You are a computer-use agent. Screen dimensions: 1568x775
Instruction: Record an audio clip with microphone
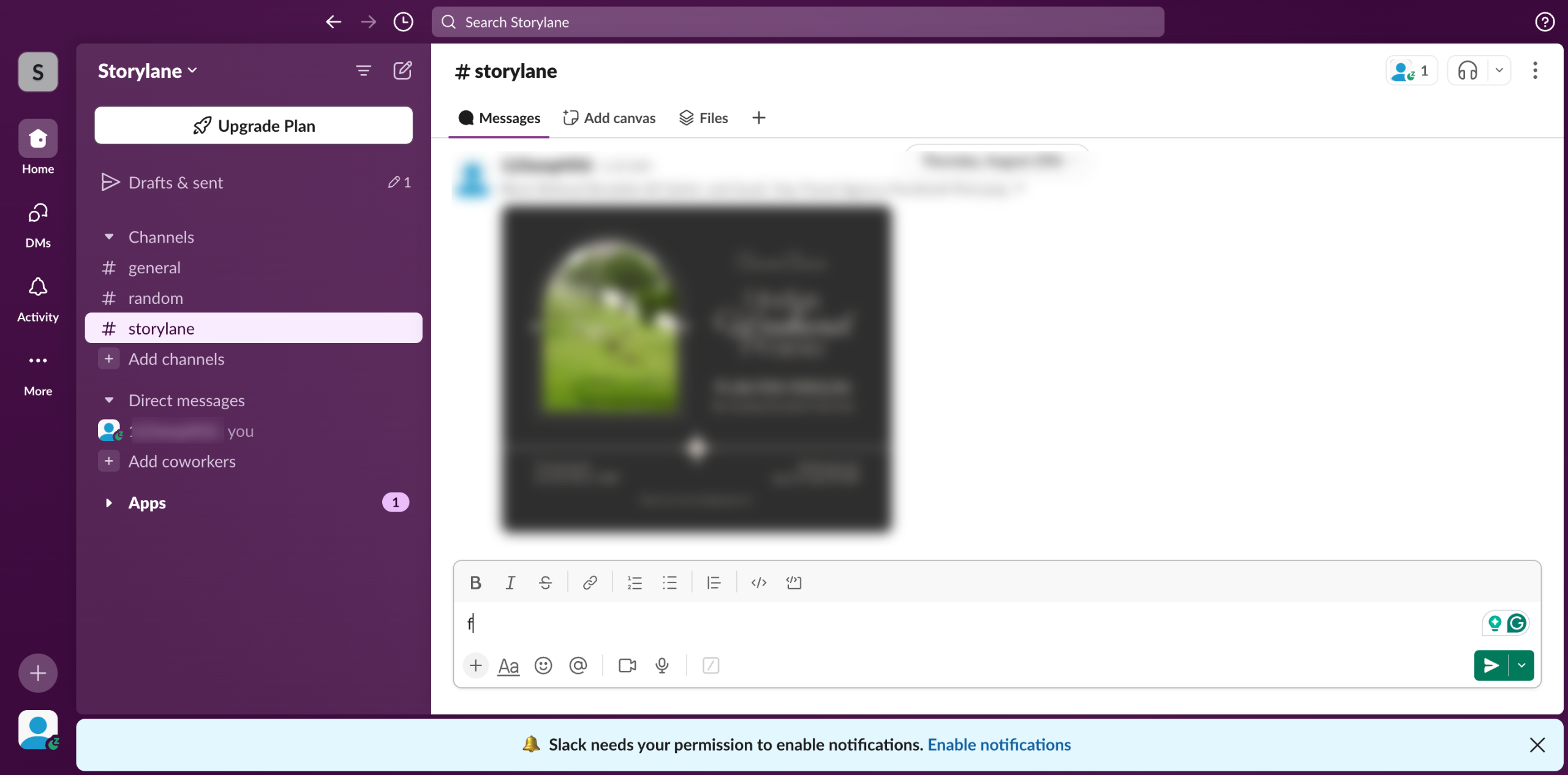(662, 665)
